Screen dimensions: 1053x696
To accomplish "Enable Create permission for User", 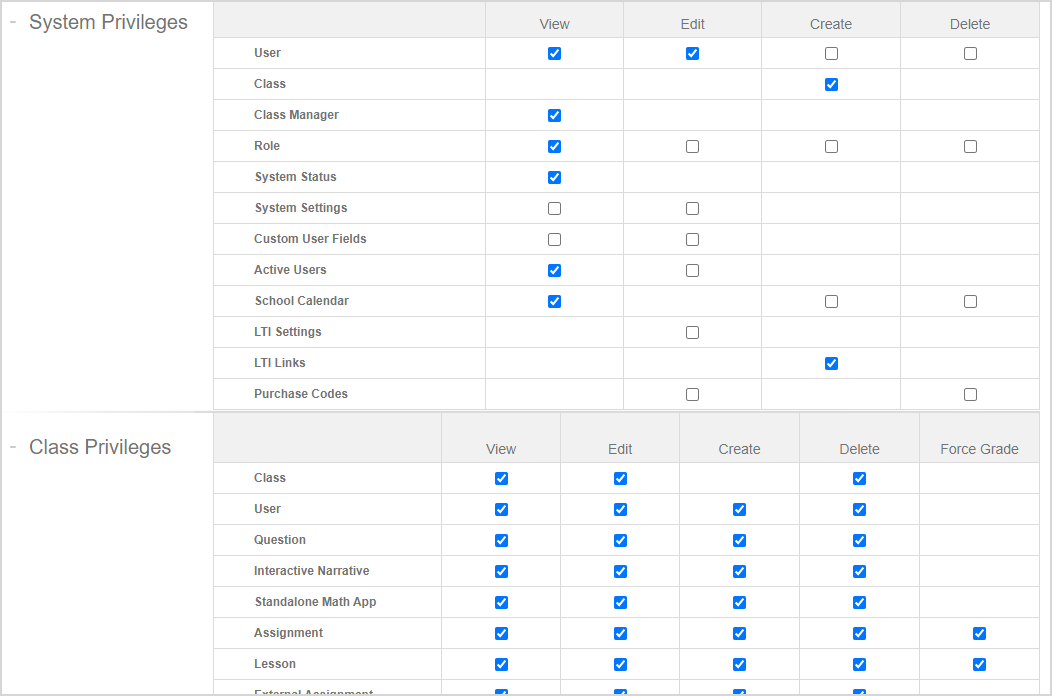I will 831,53.
